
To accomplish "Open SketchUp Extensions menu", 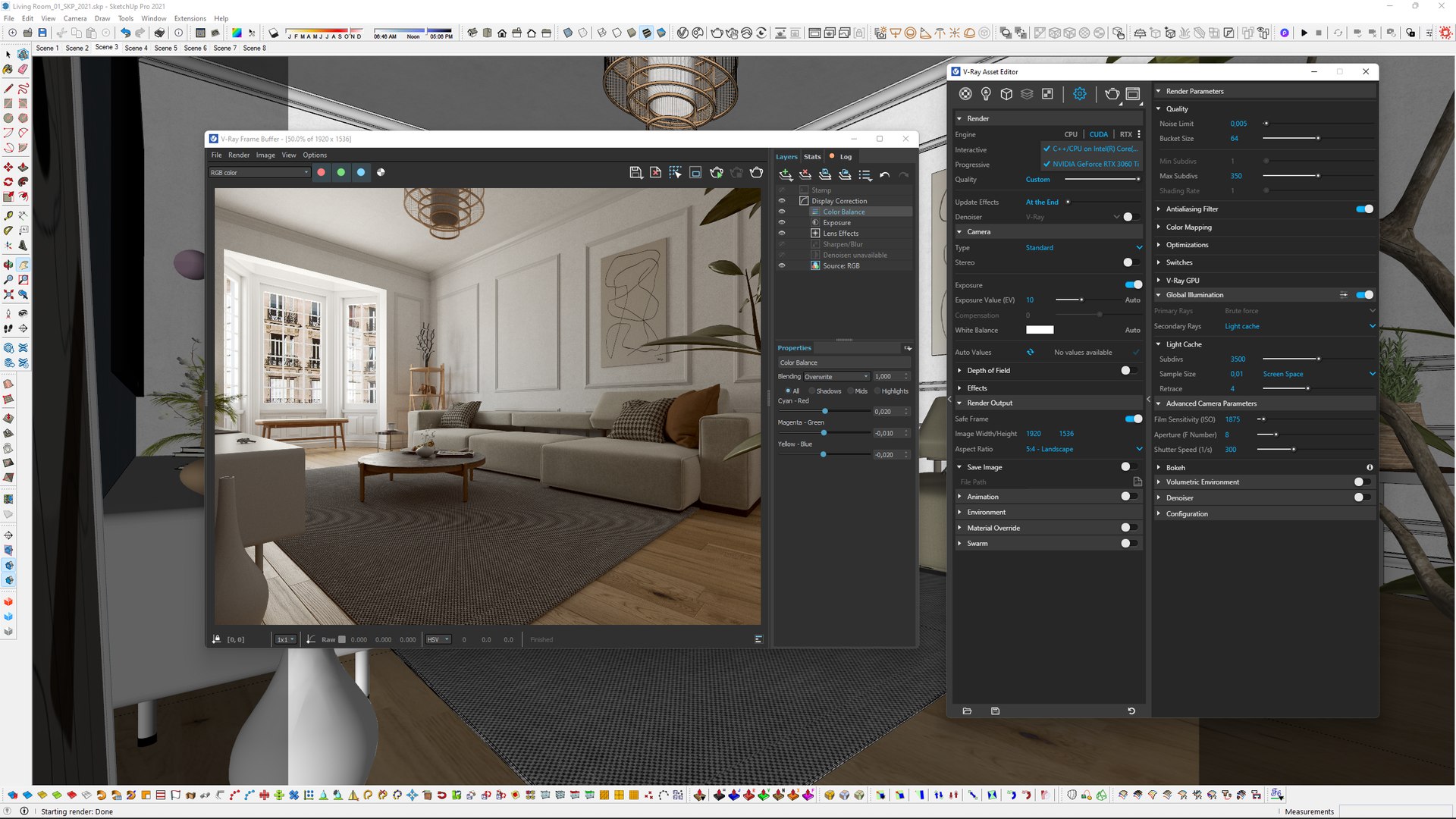I will point(190,18).
